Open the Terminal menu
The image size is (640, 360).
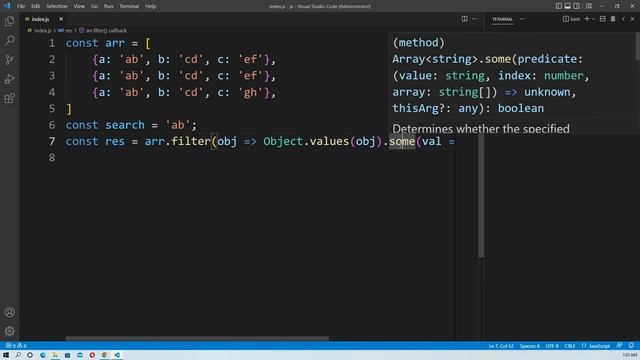129,6
